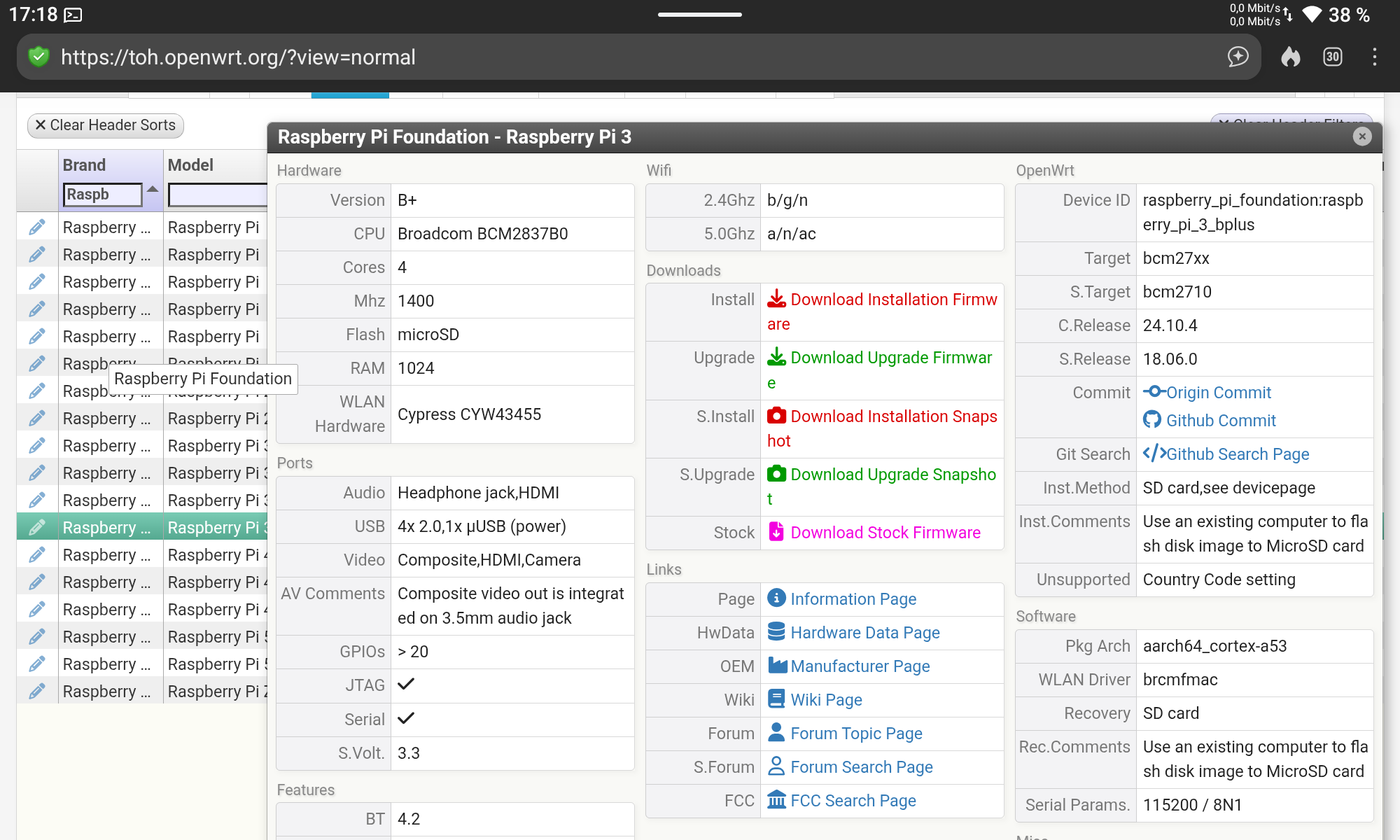The image size is (1400, 840).
Task: Tap the flame icon in browser toolbar
Action: [x=1291, y=57]
